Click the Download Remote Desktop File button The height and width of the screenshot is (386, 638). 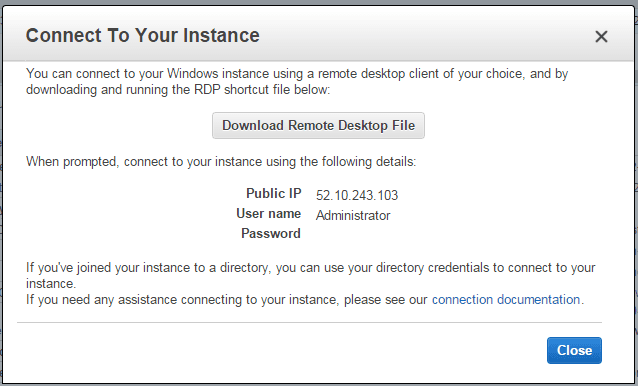[318, 125]
